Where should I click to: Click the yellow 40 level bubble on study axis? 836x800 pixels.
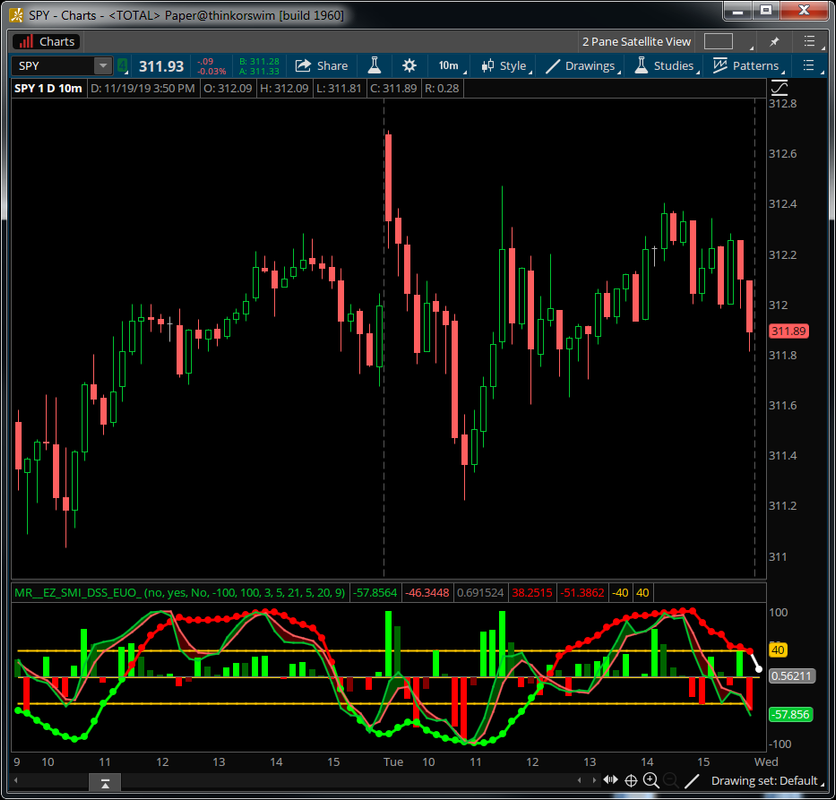778,650
